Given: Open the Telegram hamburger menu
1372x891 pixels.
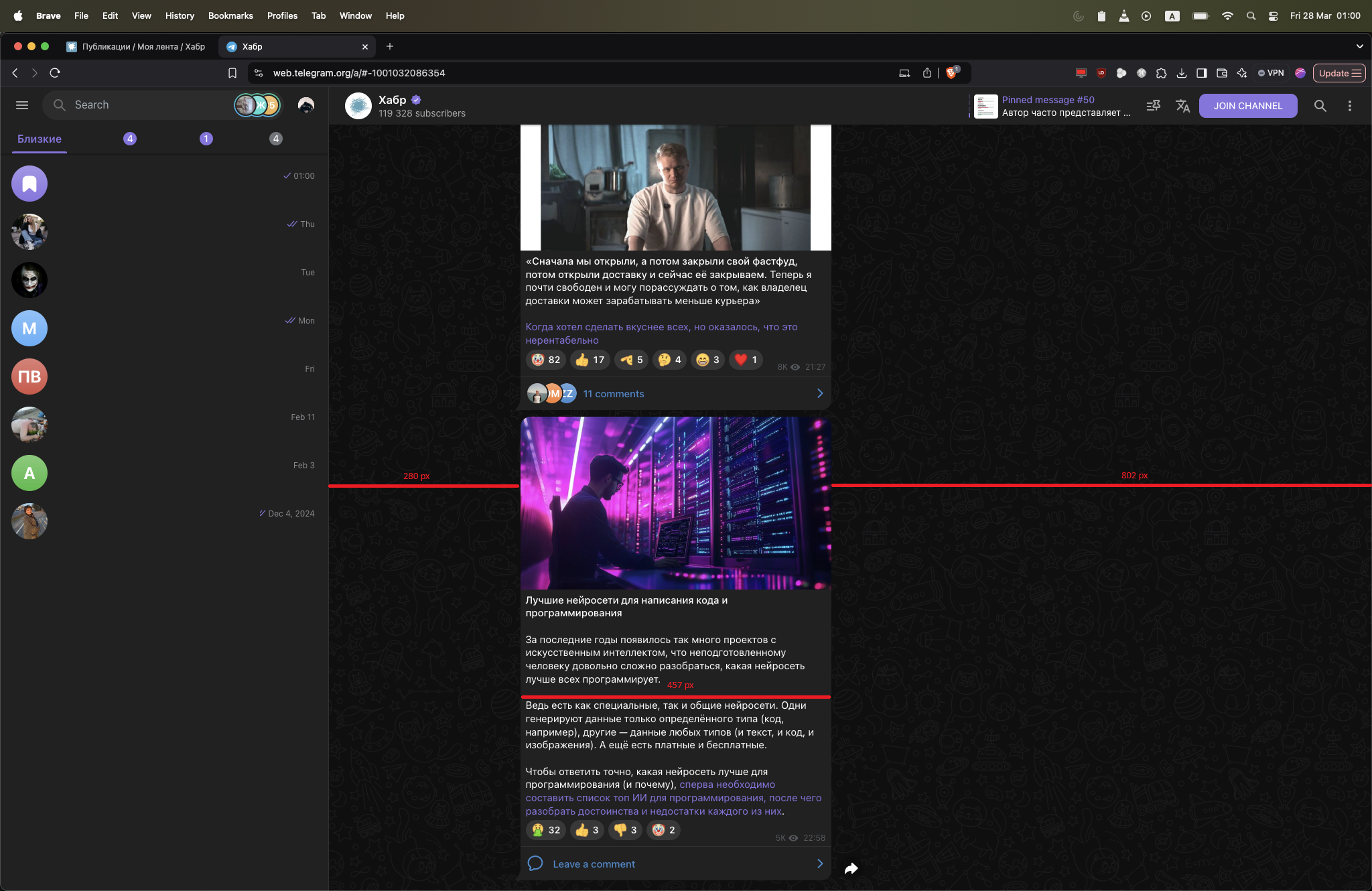Looking at the screenshot, I should [22, 105].
